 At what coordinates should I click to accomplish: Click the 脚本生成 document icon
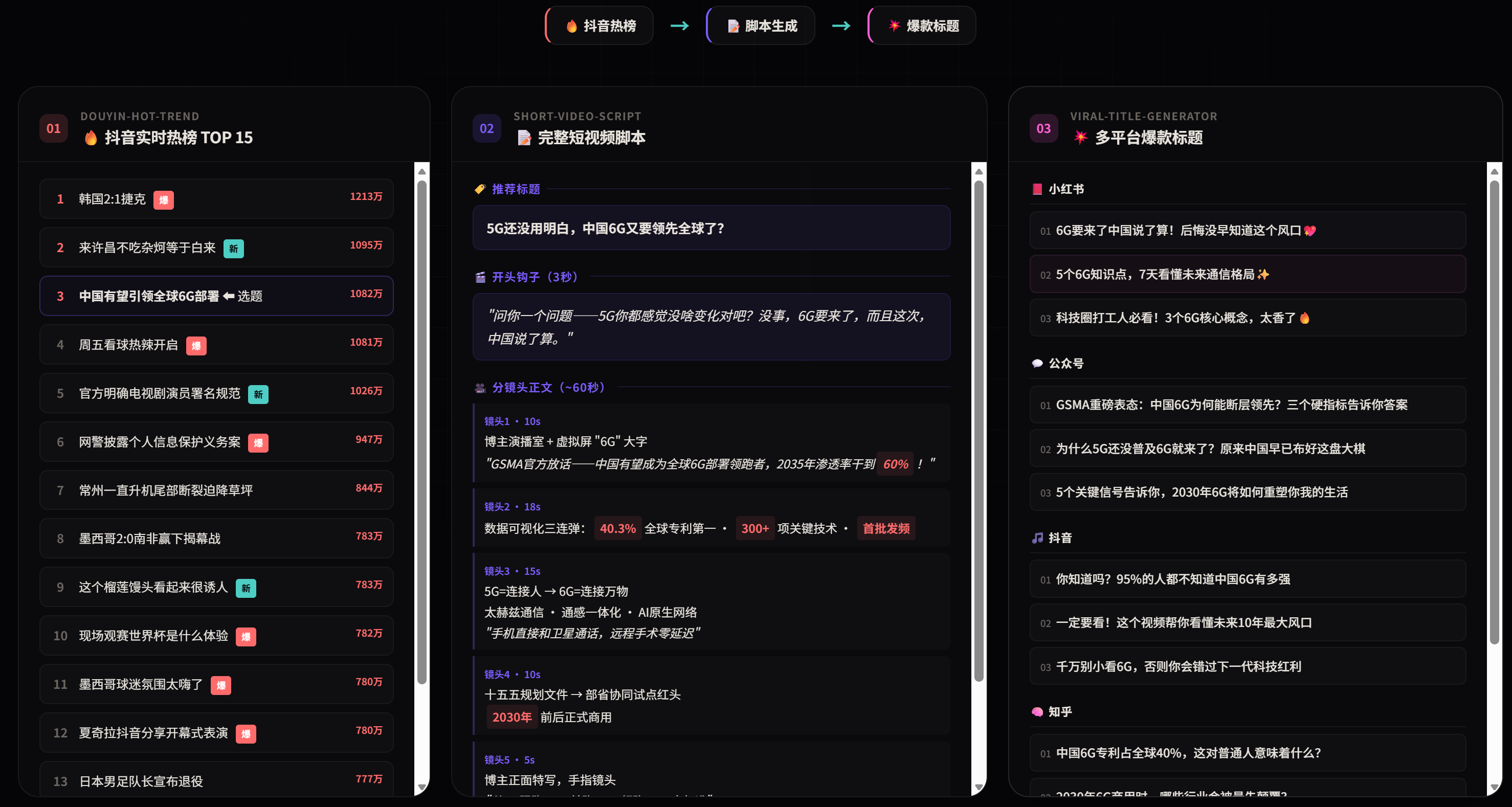point(733,26)
